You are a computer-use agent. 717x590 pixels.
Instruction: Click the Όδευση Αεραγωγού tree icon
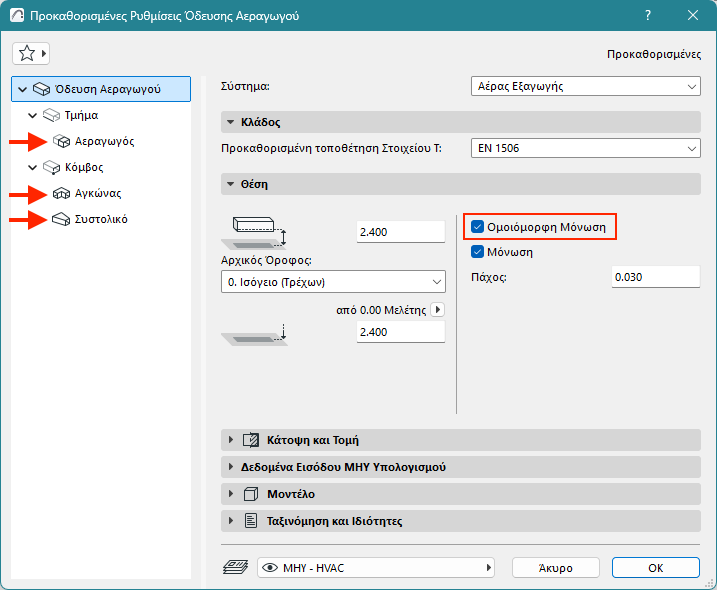(x=41, y=89)
